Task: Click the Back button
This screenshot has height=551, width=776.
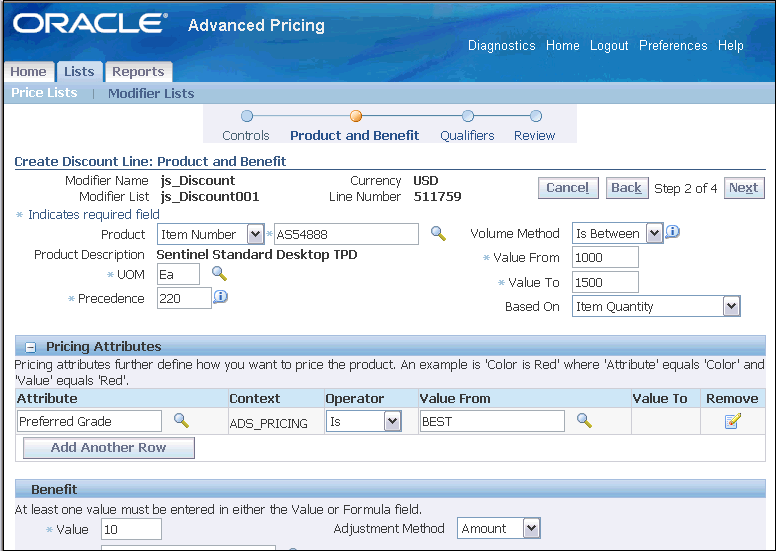Action: click(x=627, y=188)
